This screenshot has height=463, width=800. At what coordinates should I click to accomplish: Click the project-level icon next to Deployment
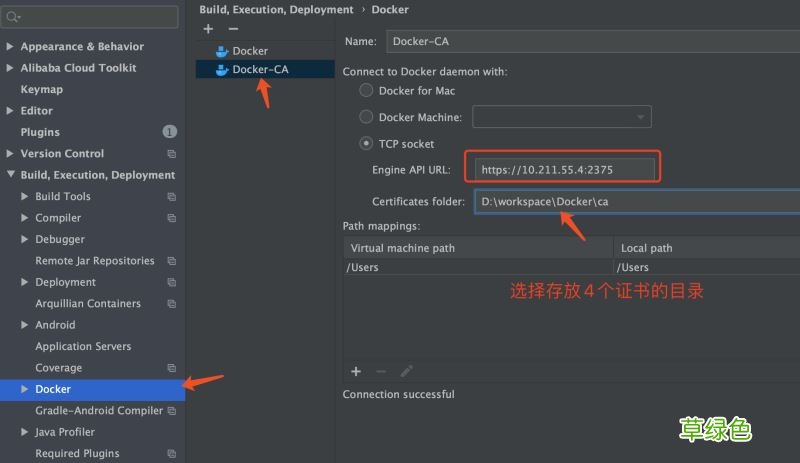pyautogui.click(x=172, y=282)
